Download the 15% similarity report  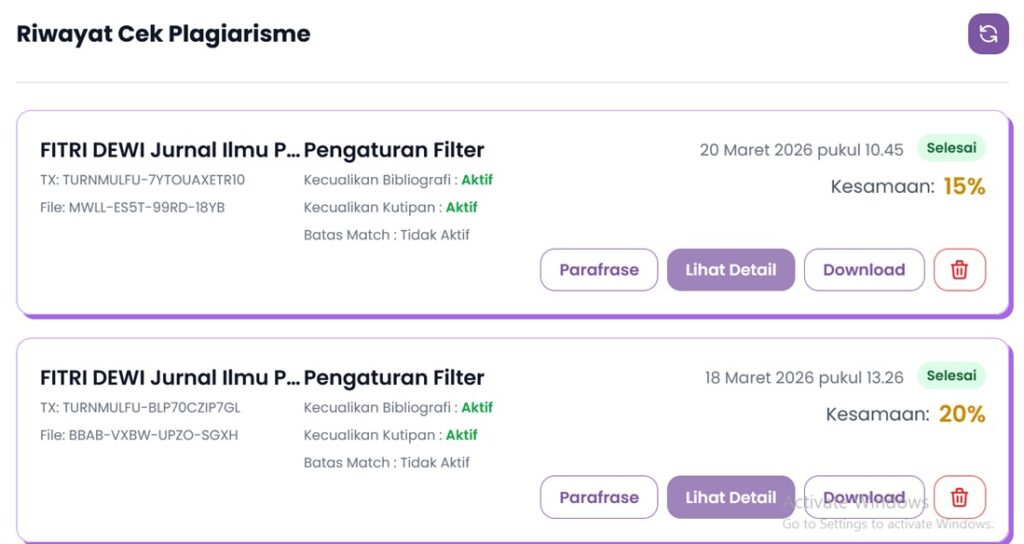(864, 270)
